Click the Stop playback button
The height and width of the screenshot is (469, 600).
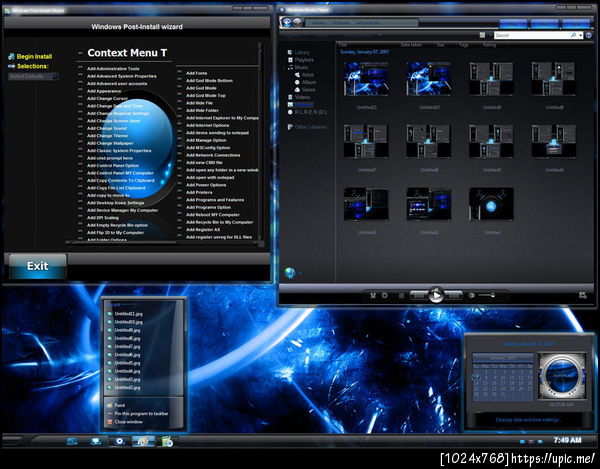[401, 295]
